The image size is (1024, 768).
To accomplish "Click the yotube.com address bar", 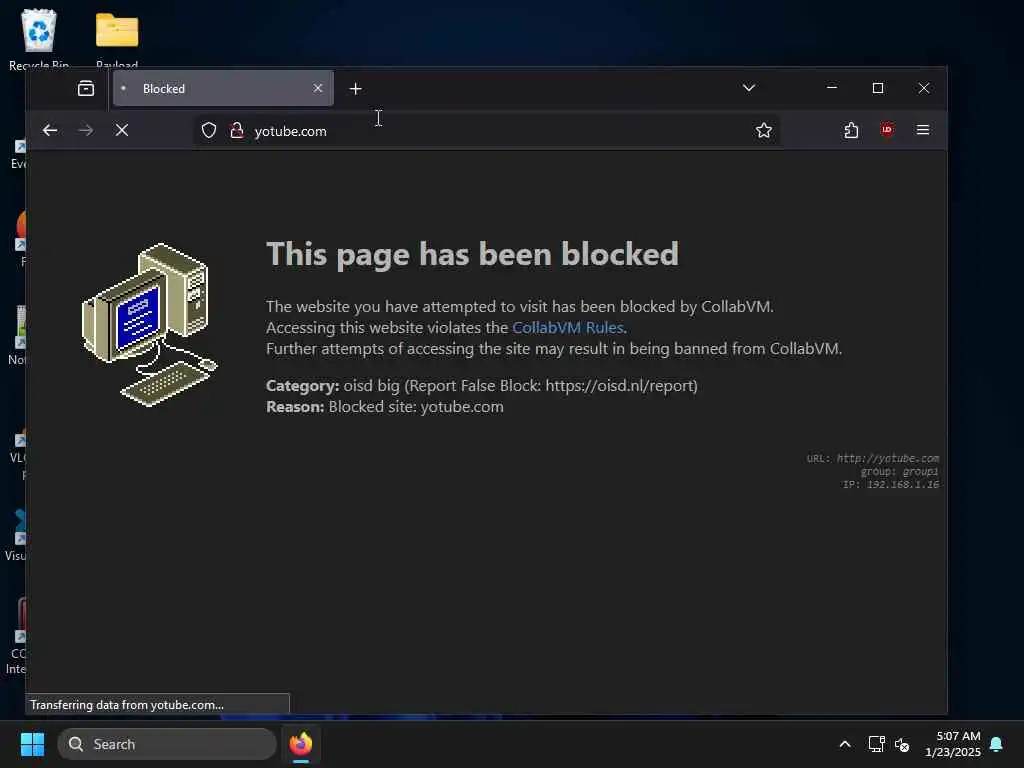I will [x=487, y=131].
